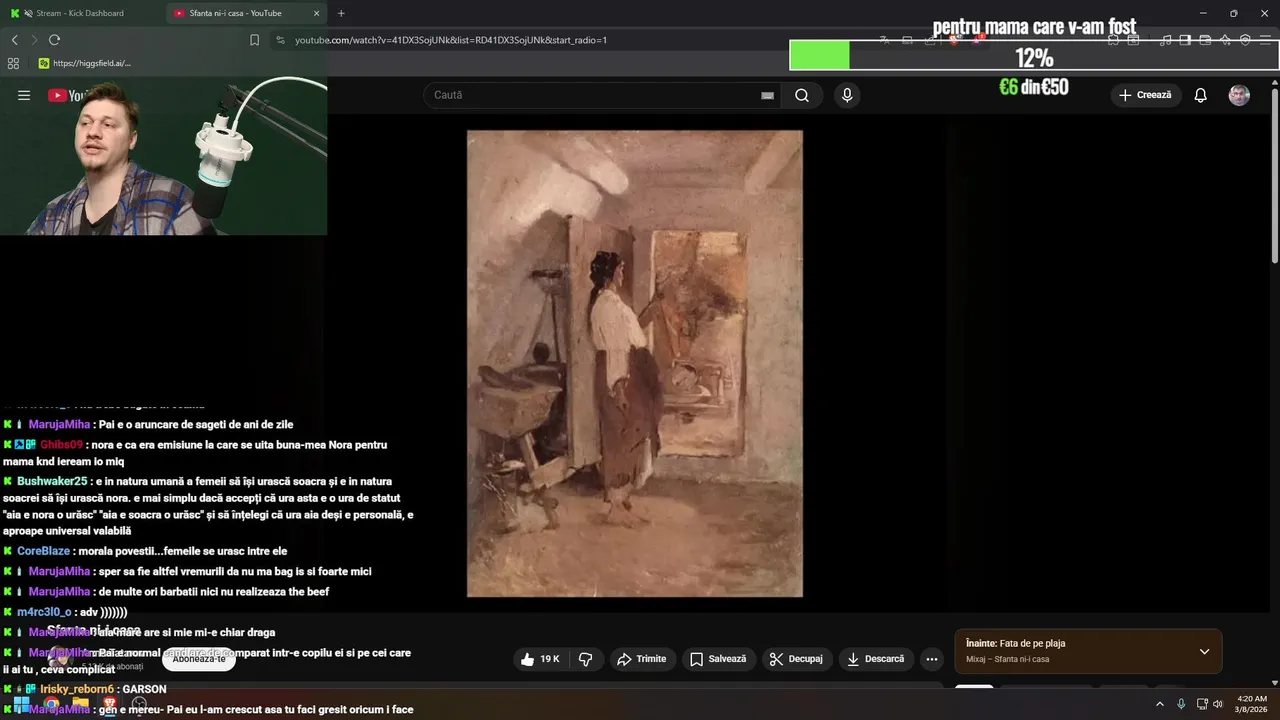
Task: Open the browser wallet icon
Action: pos(1205,40)
